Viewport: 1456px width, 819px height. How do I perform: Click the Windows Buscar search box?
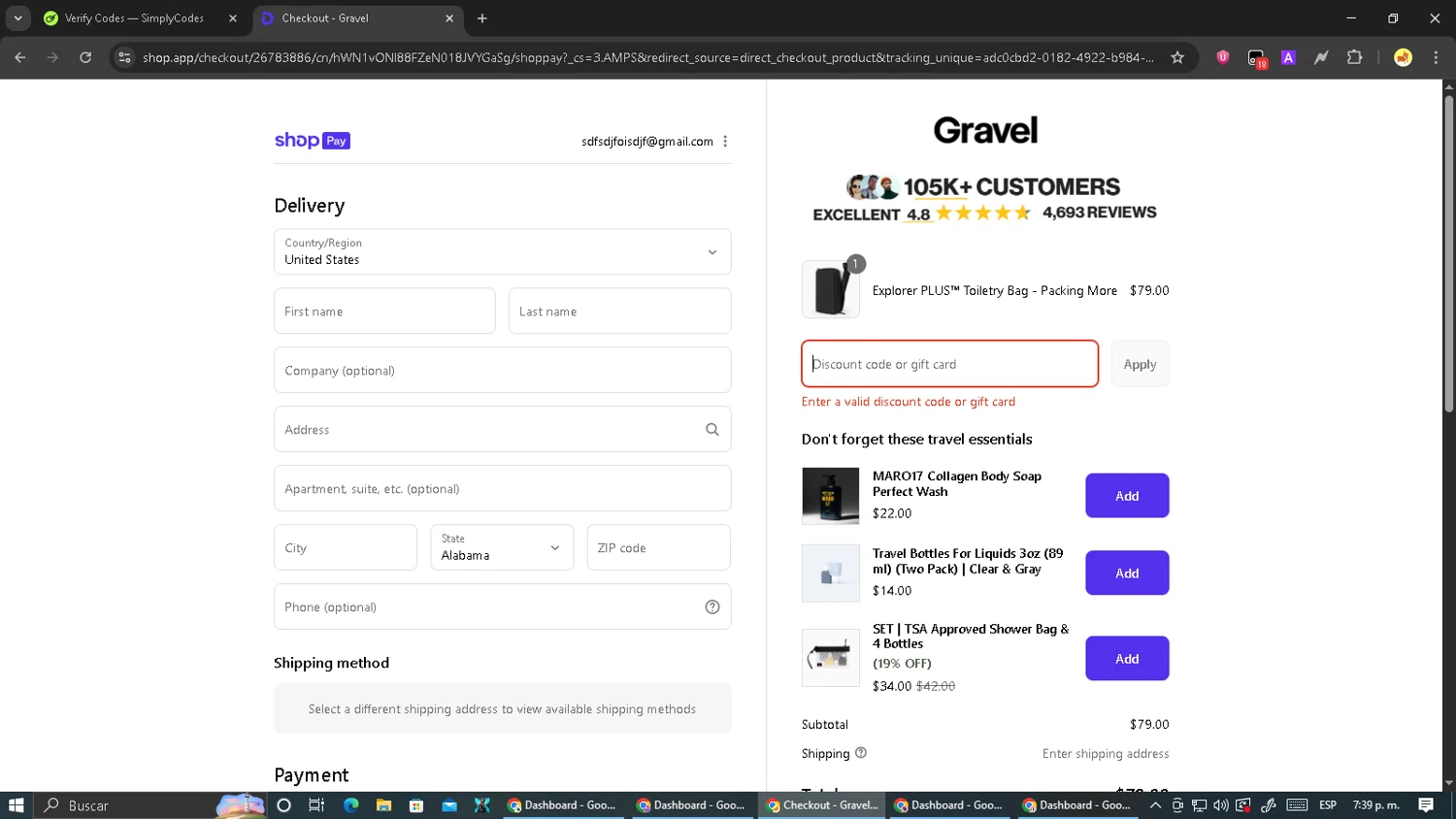(x=150, y=805)
